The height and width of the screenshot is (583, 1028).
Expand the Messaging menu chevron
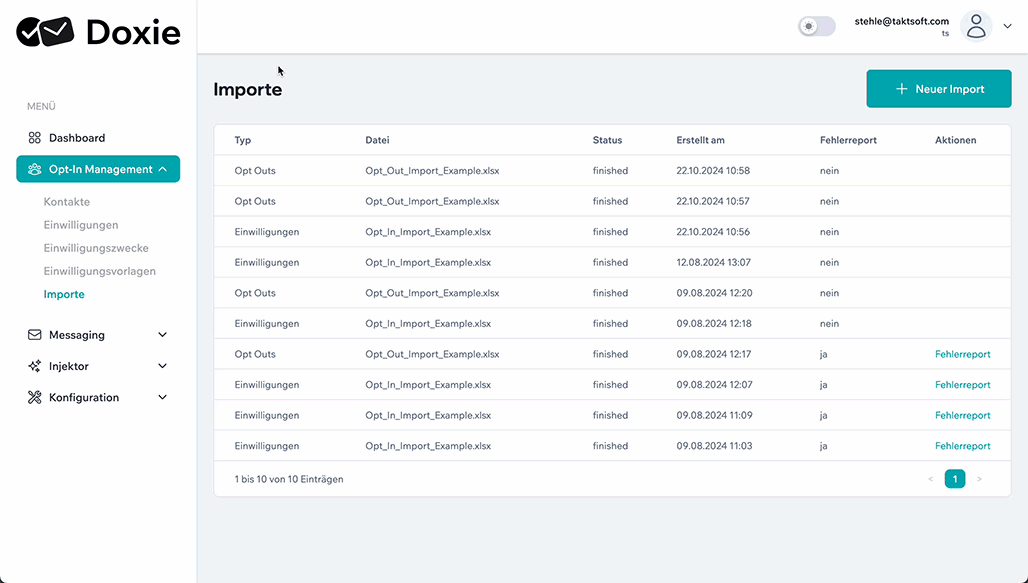163,334
